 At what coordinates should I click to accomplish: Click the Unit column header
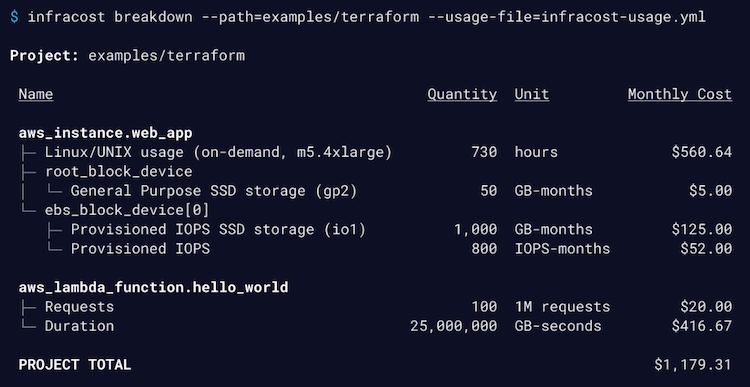coord(532,94)
